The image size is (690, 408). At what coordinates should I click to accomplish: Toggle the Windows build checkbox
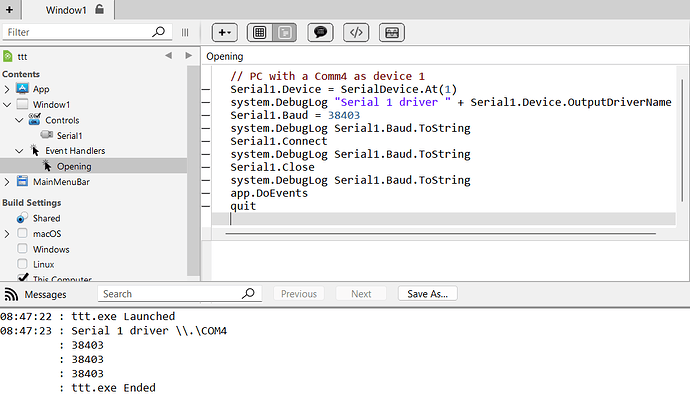pyautogui.click(x=22, y=248)
